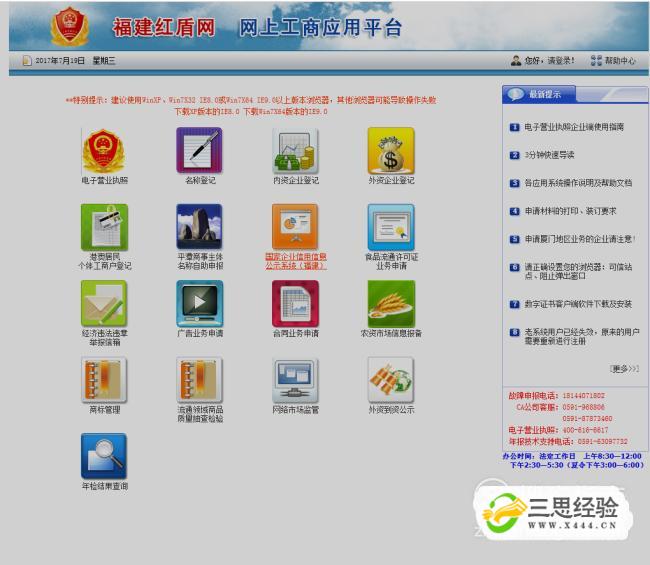Open the 电子营业执照 badge icon
Image resolution: width=650 pixels, height=565 pixels.
tap(104, 151)
